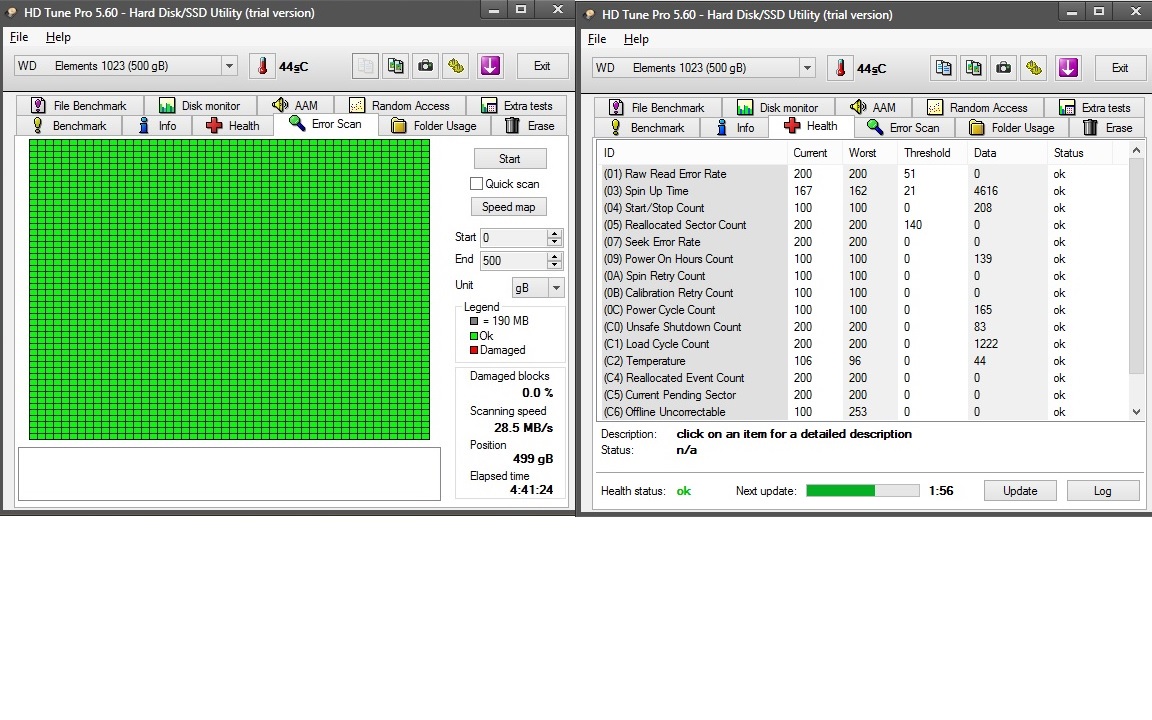1152x720 pixels.
Task: Open AAM tab in left window
Action: 295,106
